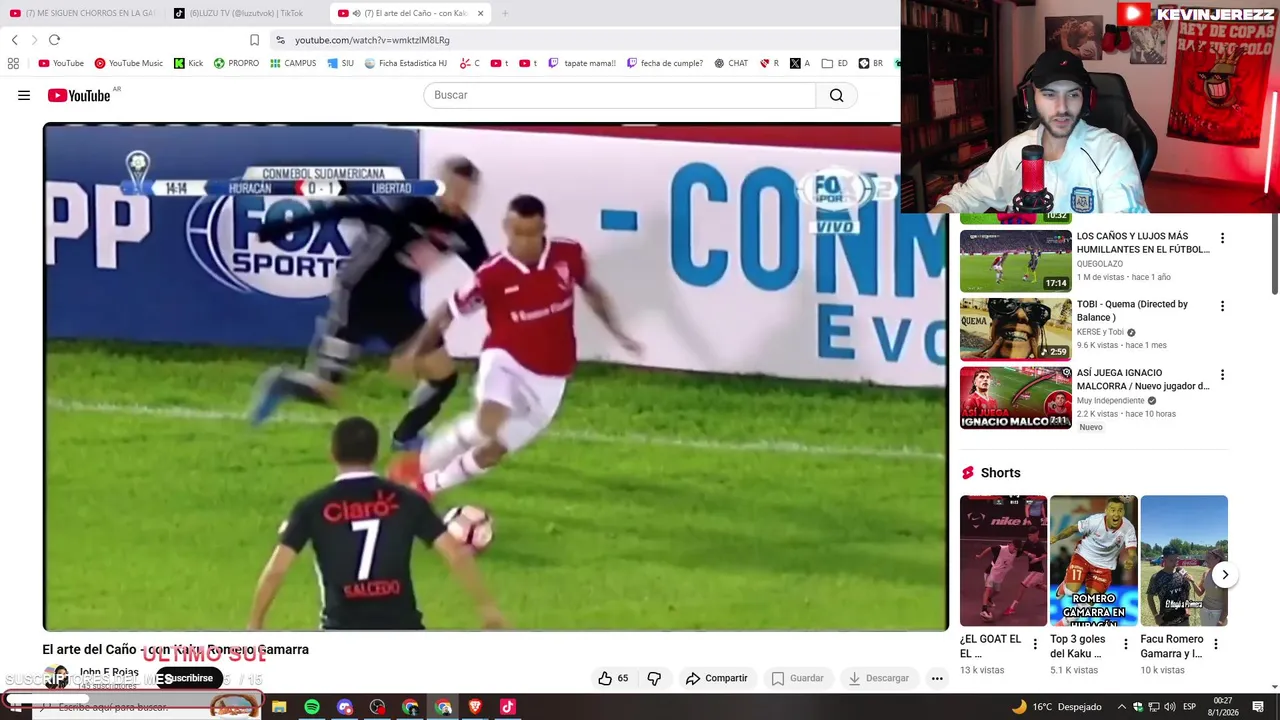
Task: Show next Shorts with arrow
Action: [1224, 575]
